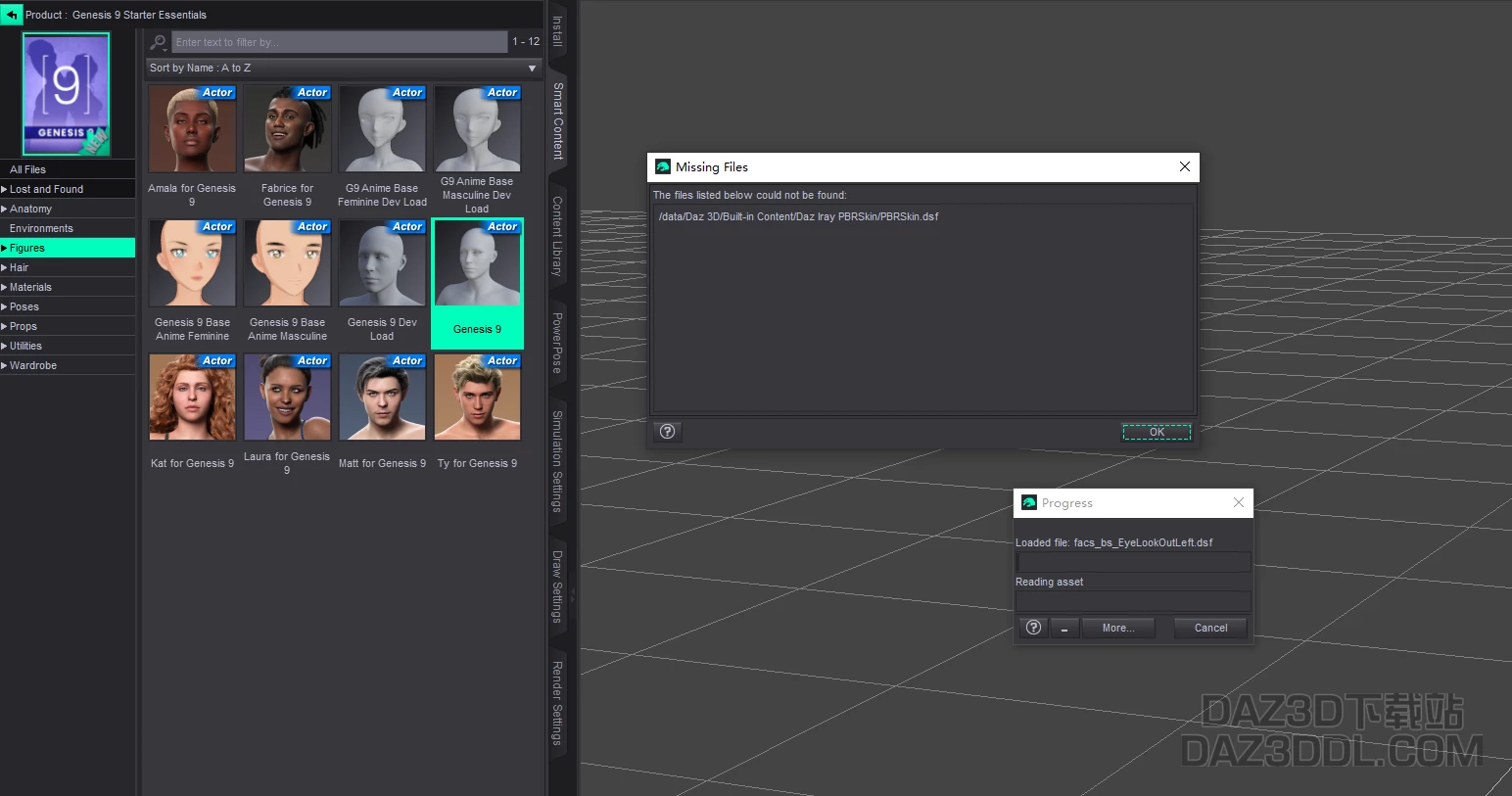Select Amala for Genesis 9 actor thumbnail

point(192,129)
